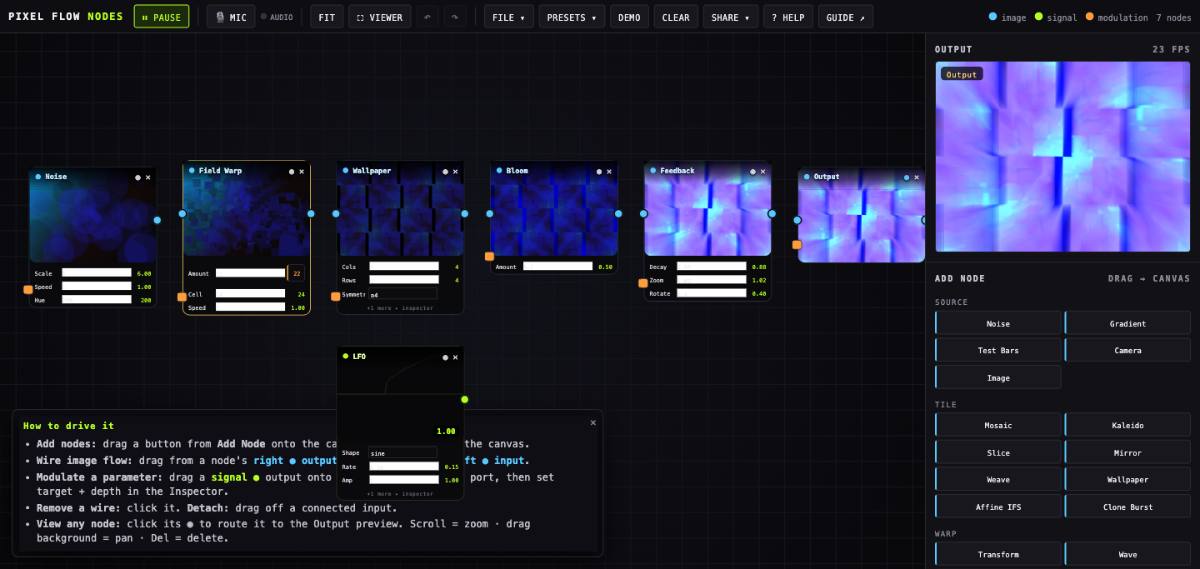Click the Noise node's blue output port
This screenshot has height=569, width=1200.
[157, 220]
